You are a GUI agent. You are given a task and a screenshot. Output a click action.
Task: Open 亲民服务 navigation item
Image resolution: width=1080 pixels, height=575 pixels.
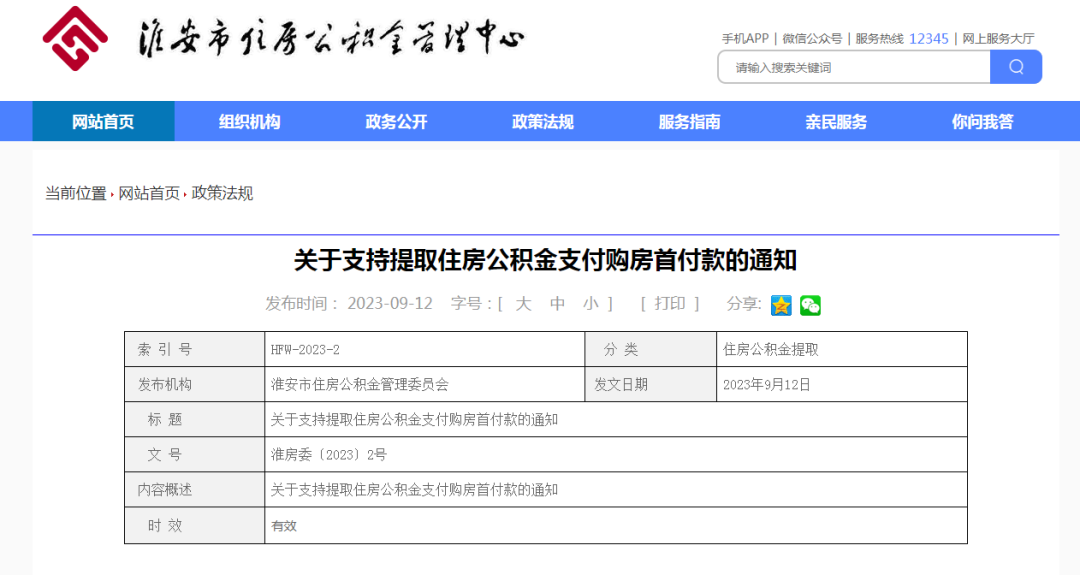coord(836,122)
